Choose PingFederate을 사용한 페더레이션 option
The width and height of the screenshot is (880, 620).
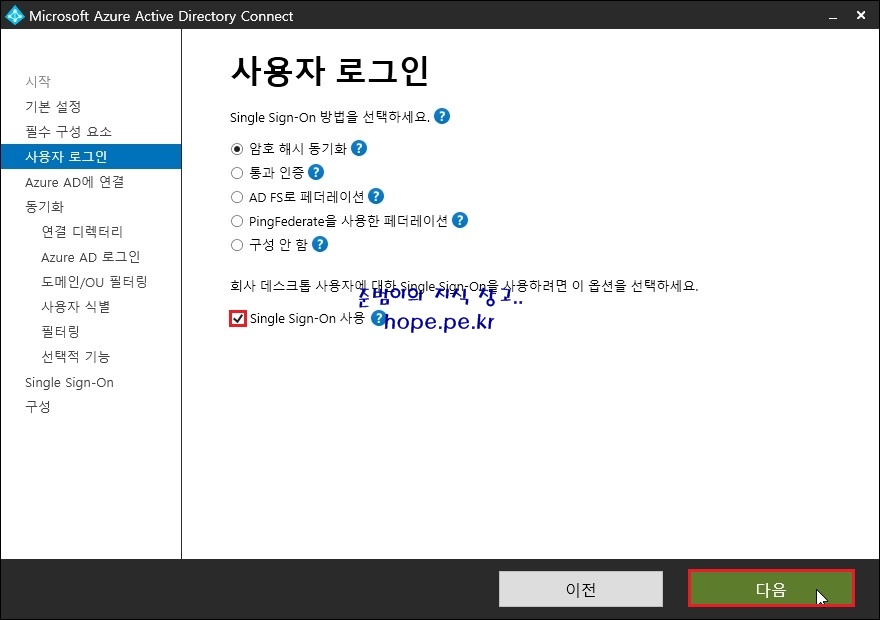tap(237, 221)
